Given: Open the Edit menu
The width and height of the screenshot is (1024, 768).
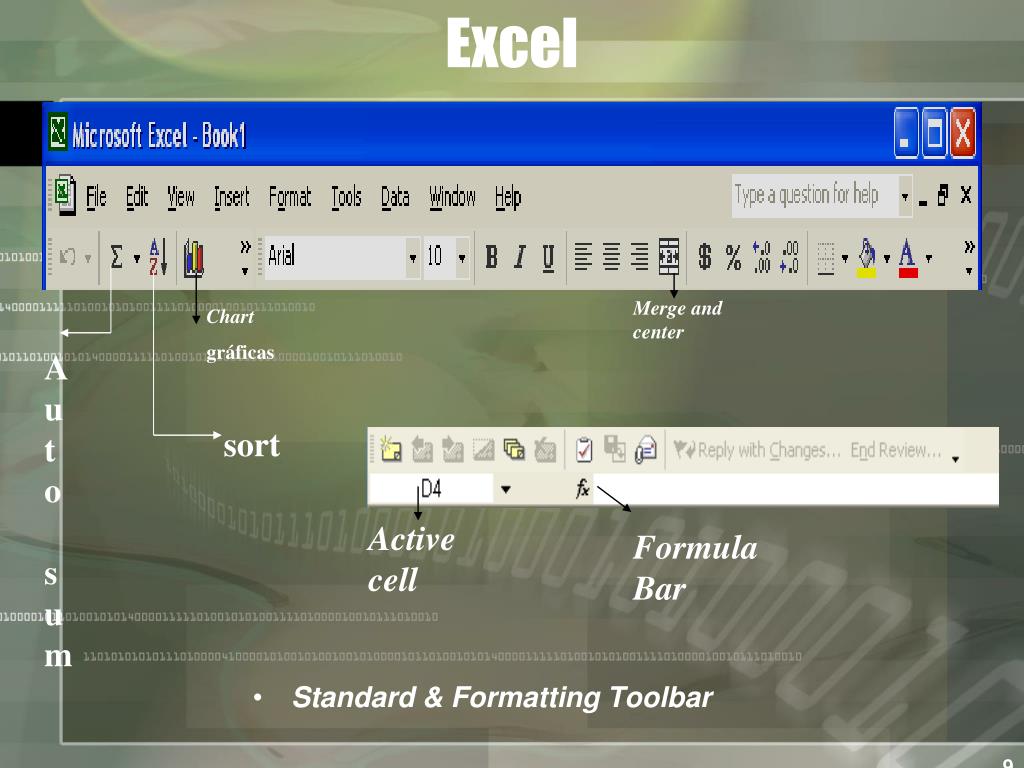Looking at the screenshot, I should [137, 196].
